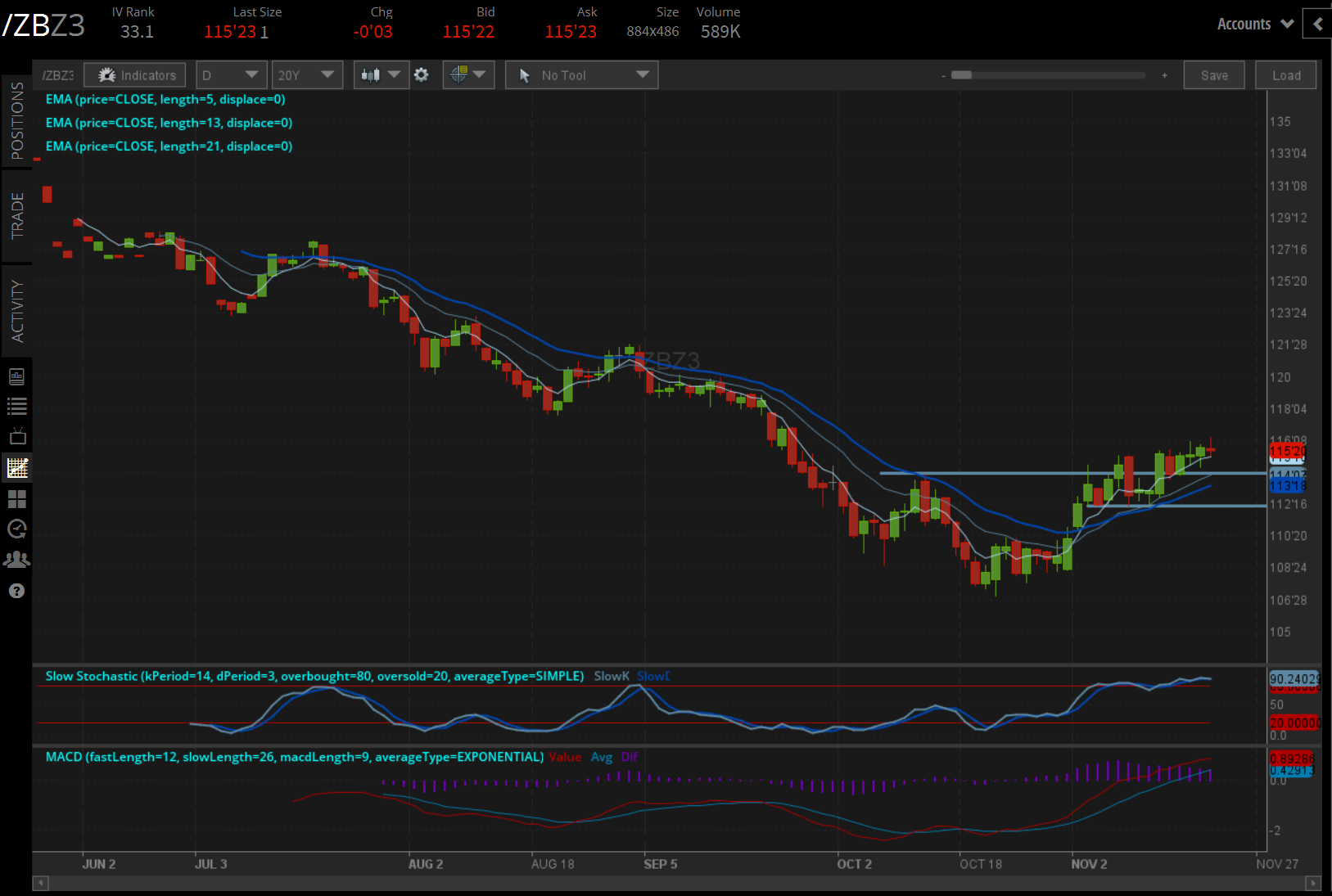The height and width of the screenshot is (896, 1332).
Task: Click the watchlist list icon in sidebar
Action: coord(17,407)
